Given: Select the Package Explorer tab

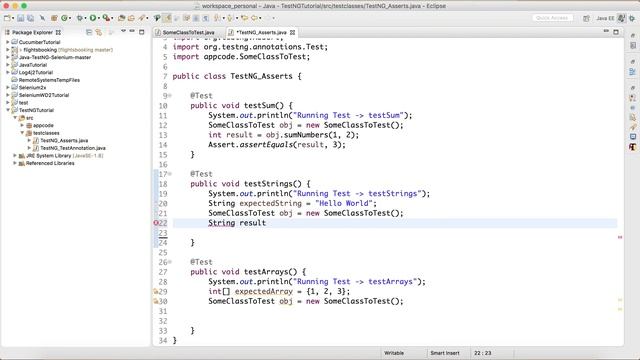Looking at the screenshot, I should 32,32.
